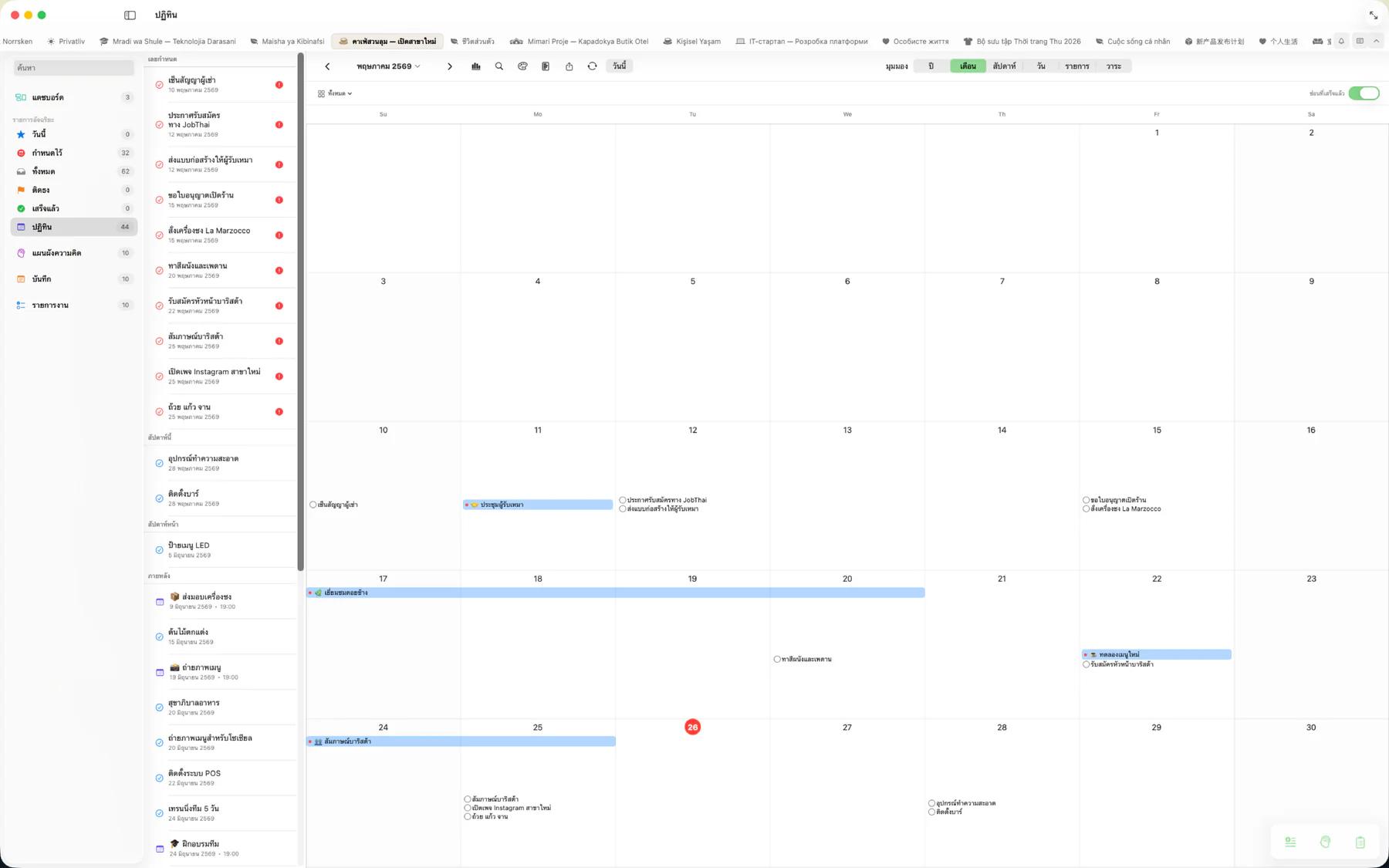Screen dimensions: 1389x868
Task: Open สัมภาษณ์บาริสต้า event bar on May 24
Action: pos(461,741)
